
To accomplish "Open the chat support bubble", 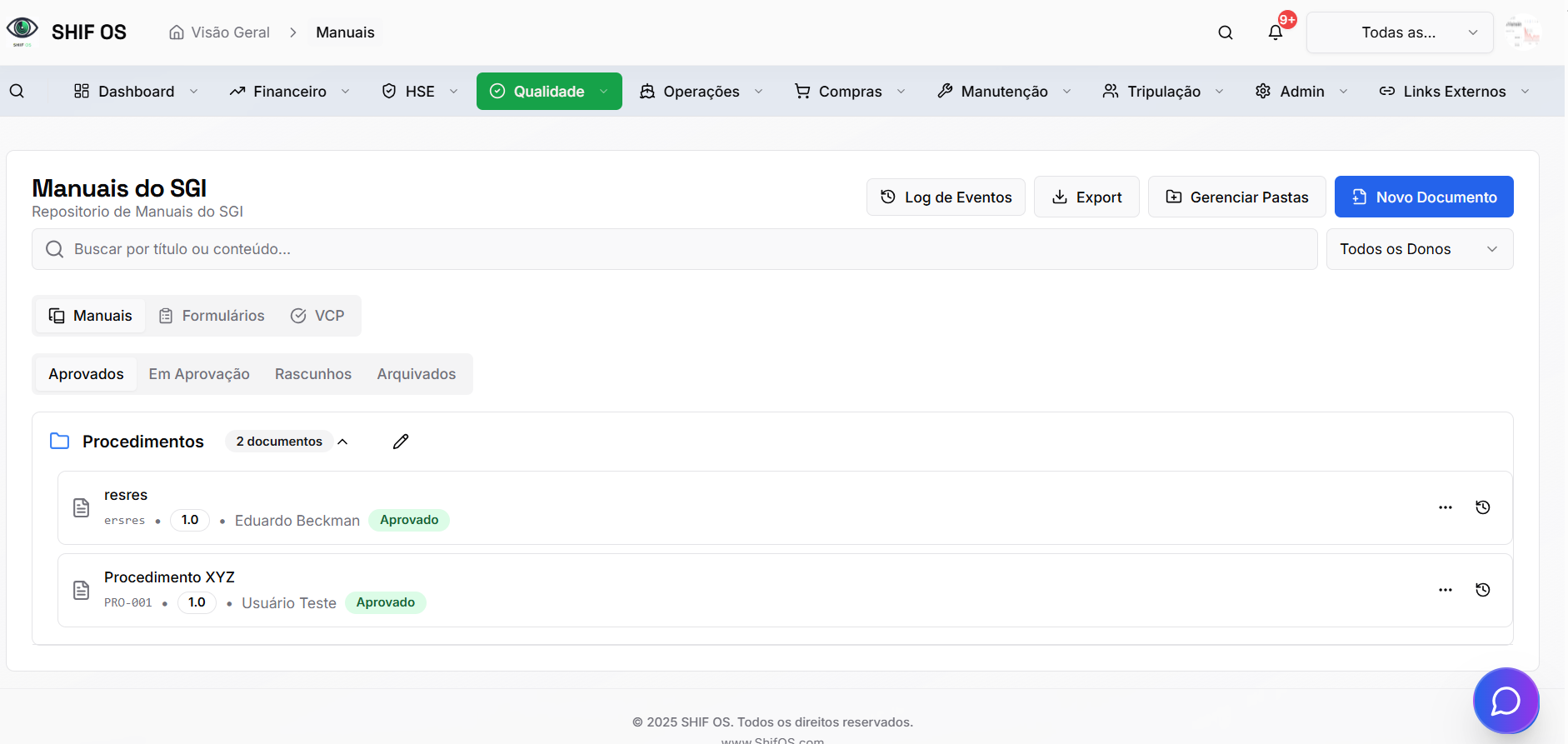I will [x=1505, y=701].
